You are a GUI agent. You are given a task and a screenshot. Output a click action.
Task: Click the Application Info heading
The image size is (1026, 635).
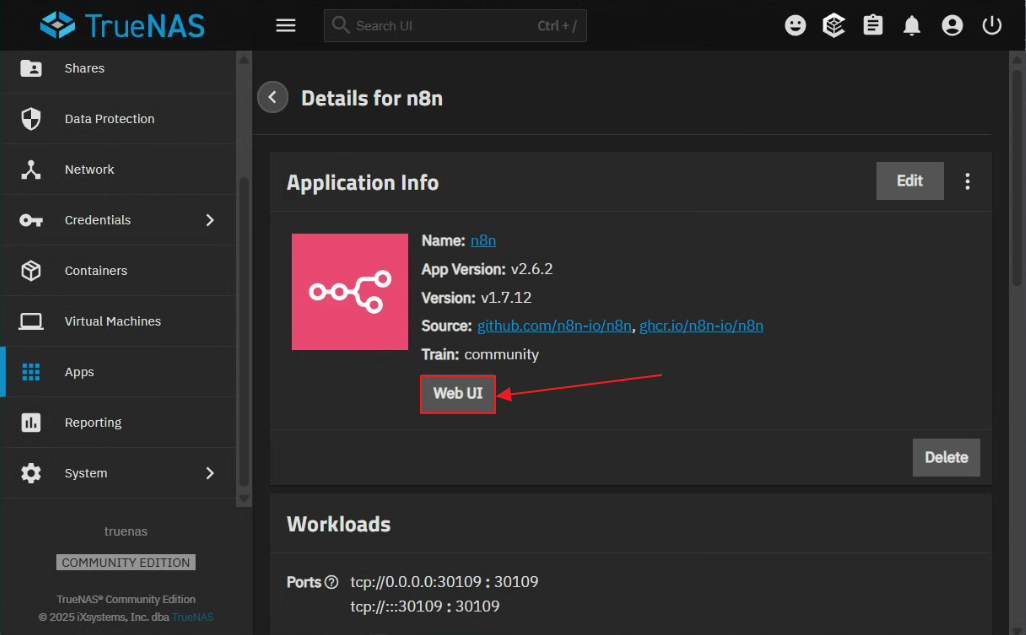363,183
